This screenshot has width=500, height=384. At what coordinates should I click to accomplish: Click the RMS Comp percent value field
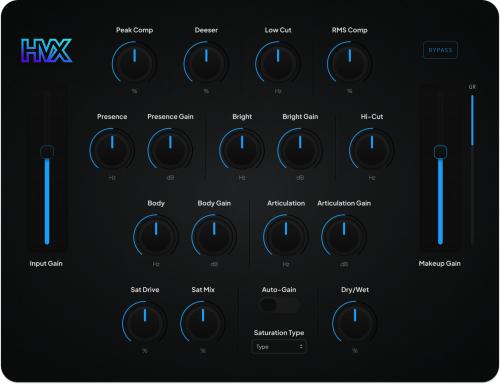pyautogui.click(x=349, y=91)
